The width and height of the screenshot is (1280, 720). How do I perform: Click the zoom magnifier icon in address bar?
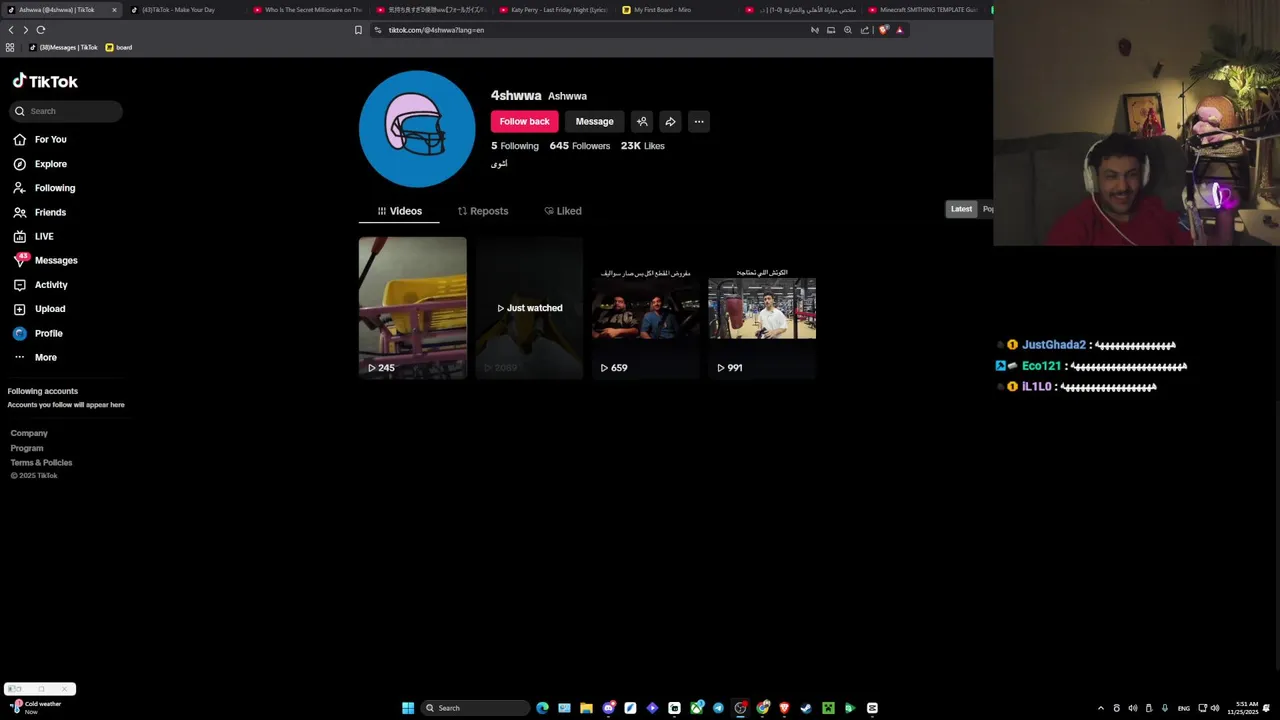848,30
